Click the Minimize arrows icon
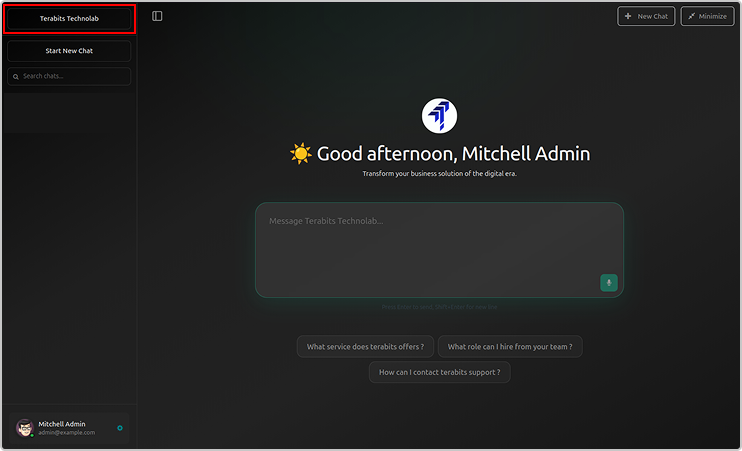Screen dimensions: 742x451 point(692,16)
